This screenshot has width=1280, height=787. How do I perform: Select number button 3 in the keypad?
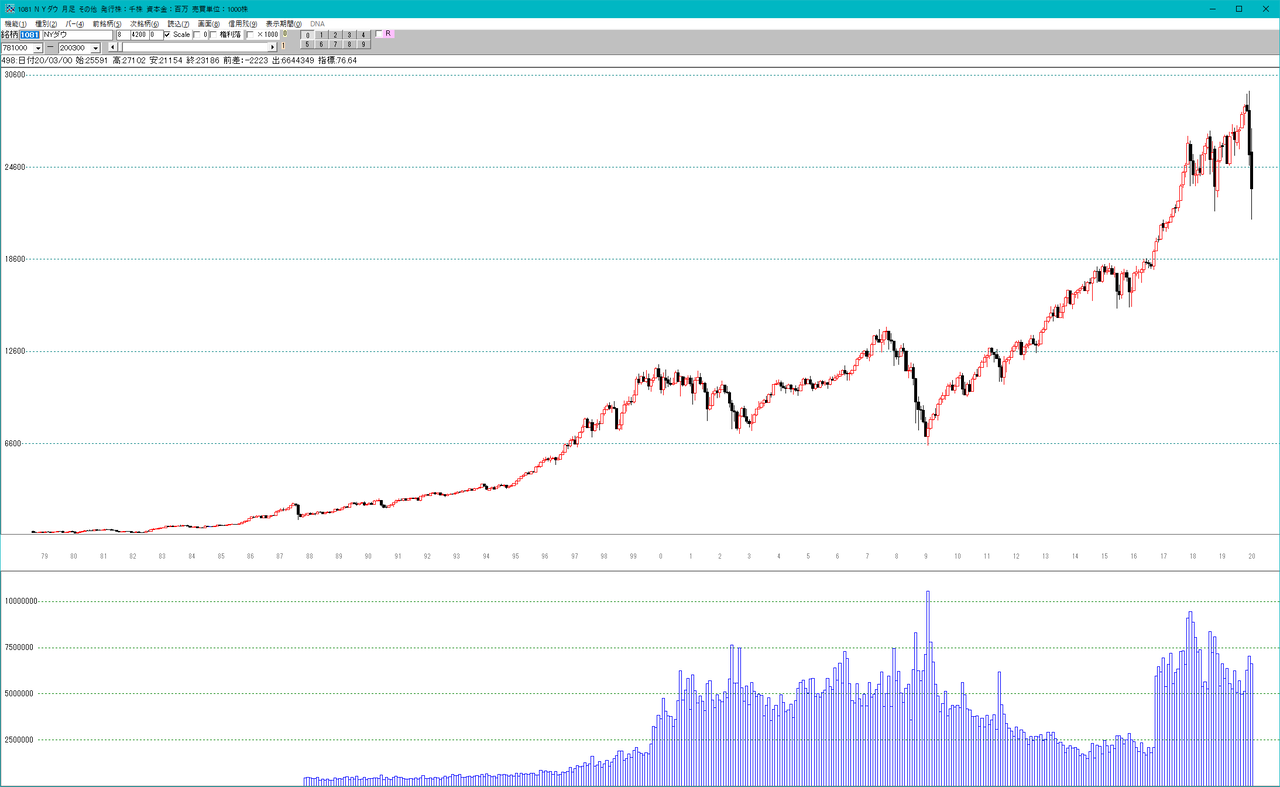coord(349,35)
